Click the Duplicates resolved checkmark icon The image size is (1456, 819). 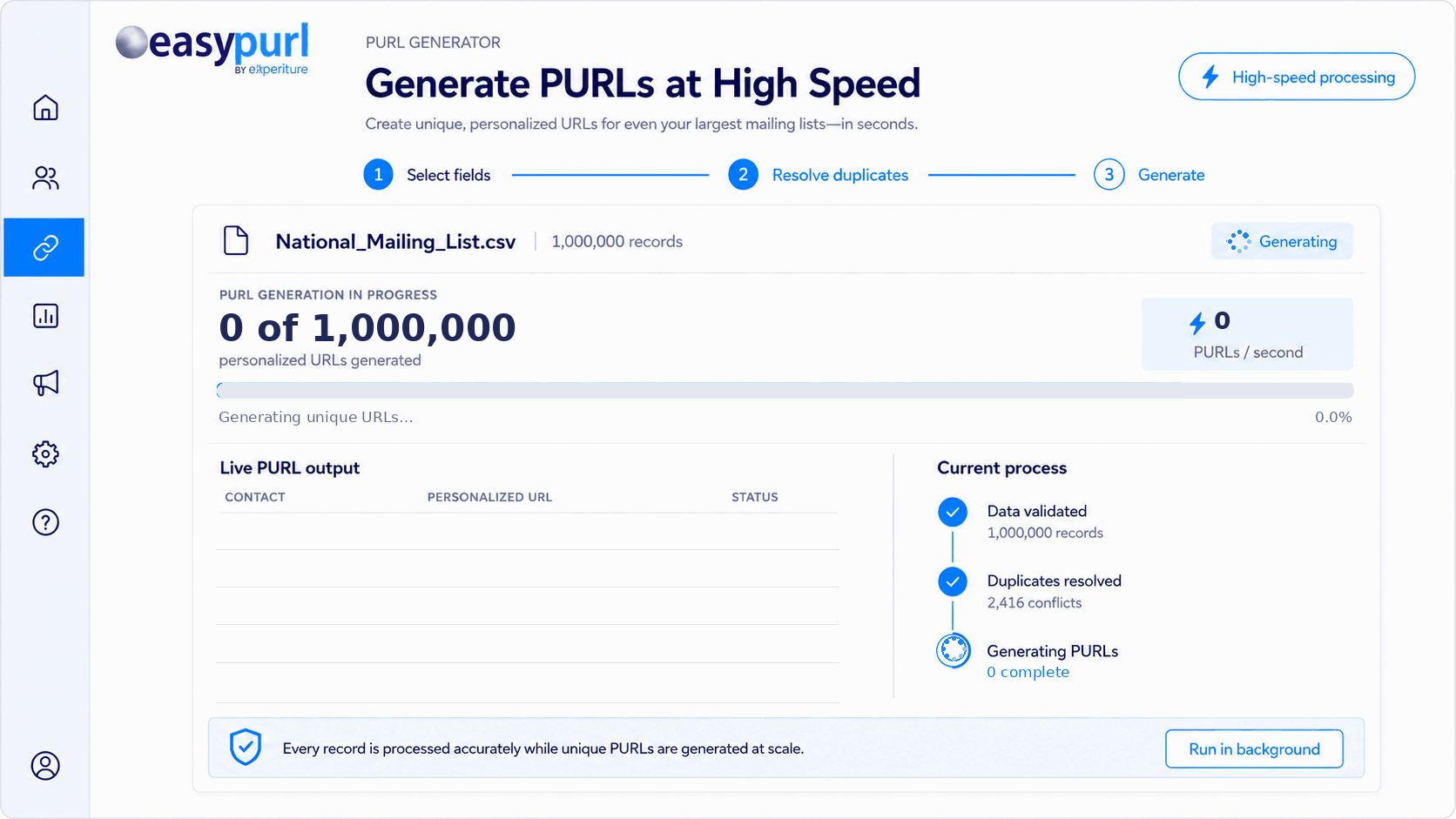(x=953, y=581)
